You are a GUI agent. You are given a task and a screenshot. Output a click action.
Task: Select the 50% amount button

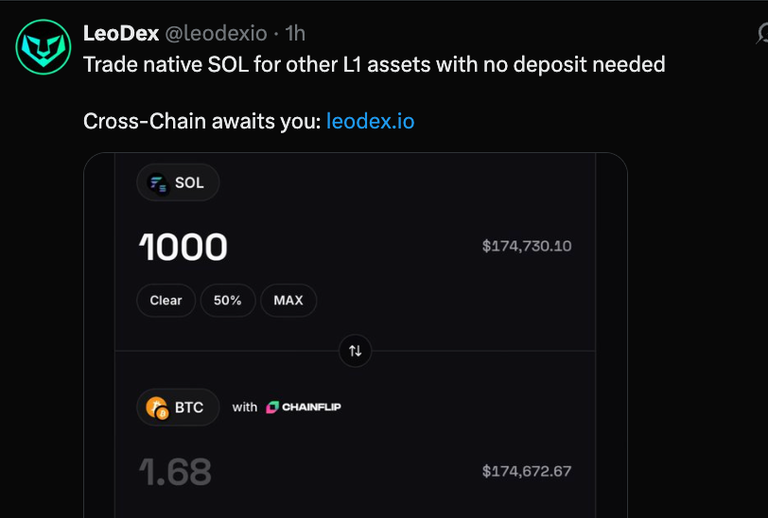228,300
